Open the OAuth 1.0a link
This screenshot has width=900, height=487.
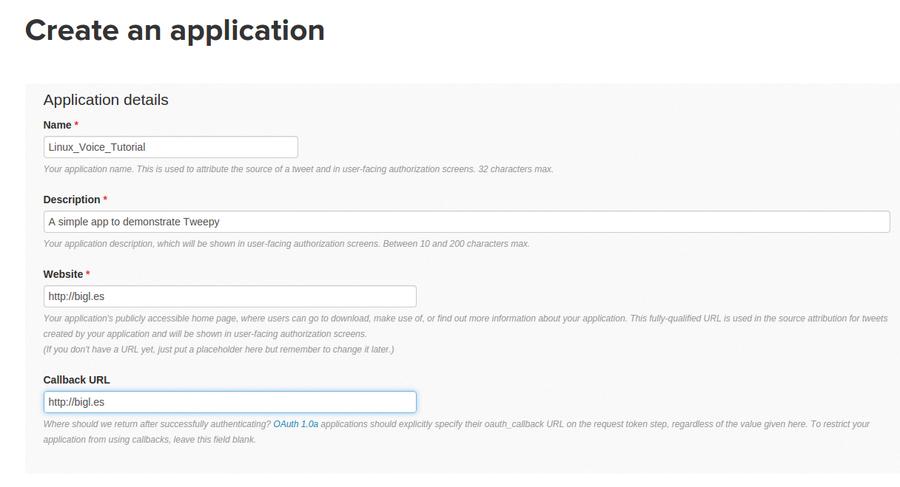[296, 424]
